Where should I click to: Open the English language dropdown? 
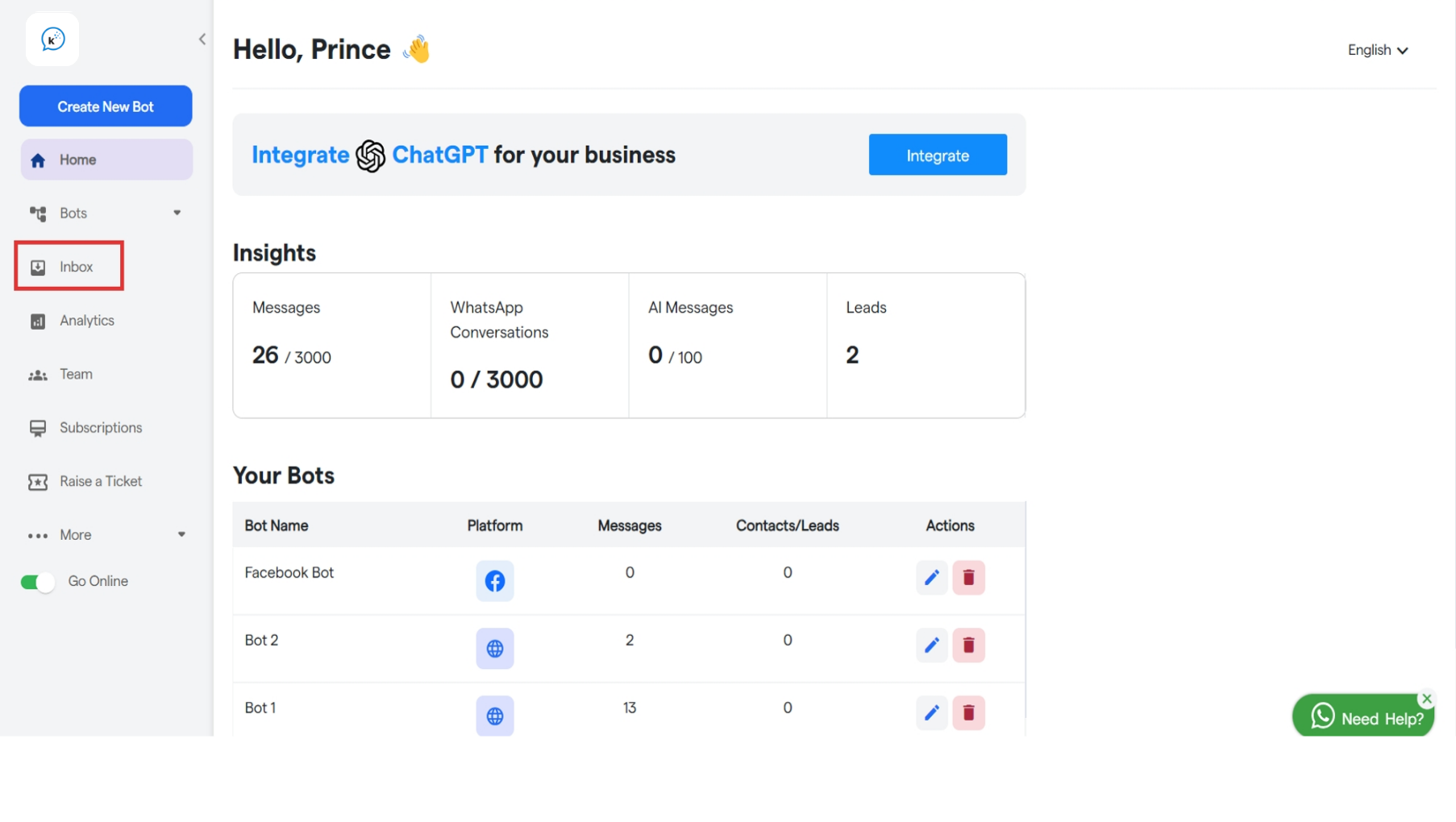(1377, 50)
